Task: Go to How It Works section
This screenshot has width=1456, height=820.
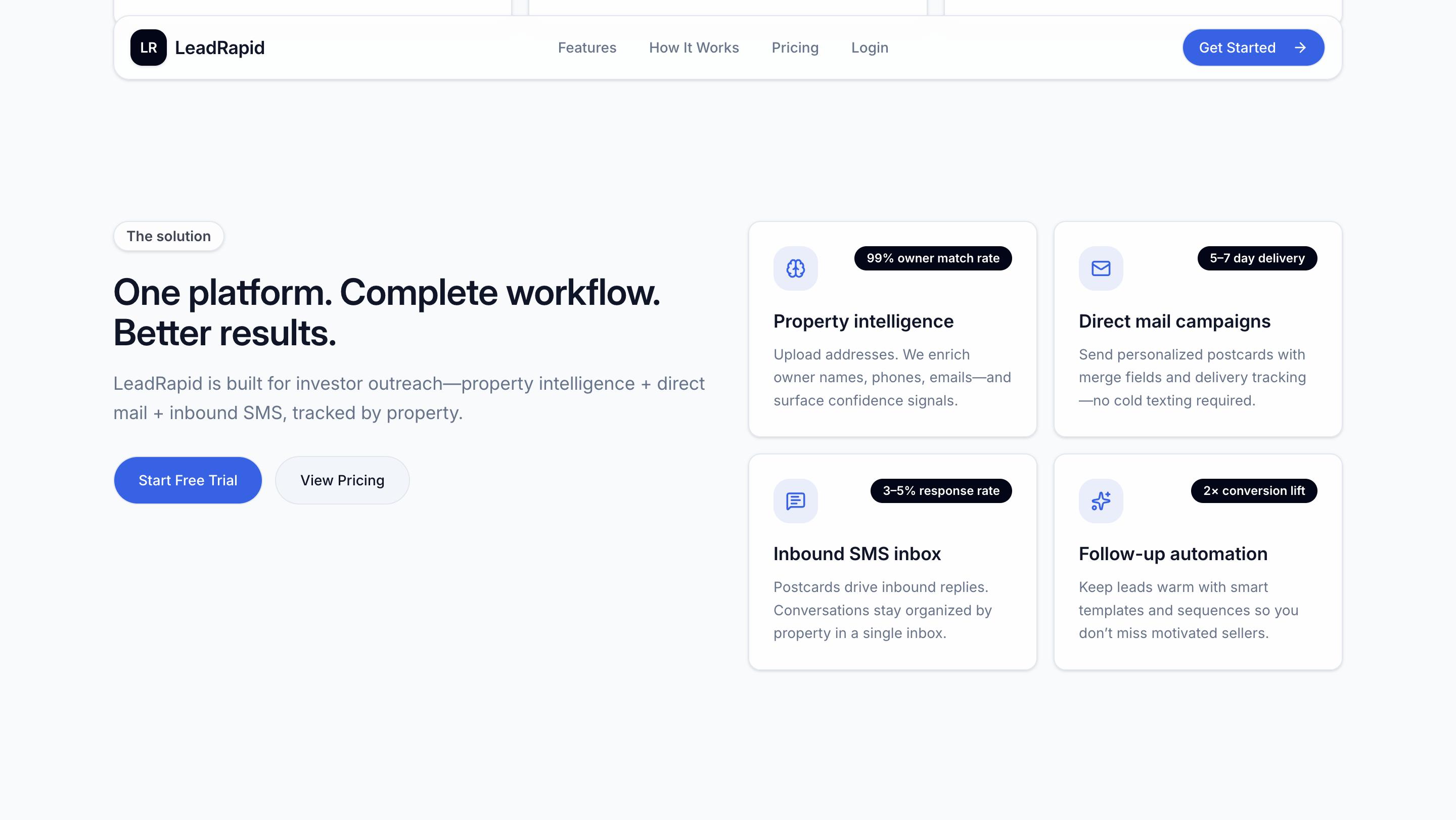Action: [x=694, y=48]
